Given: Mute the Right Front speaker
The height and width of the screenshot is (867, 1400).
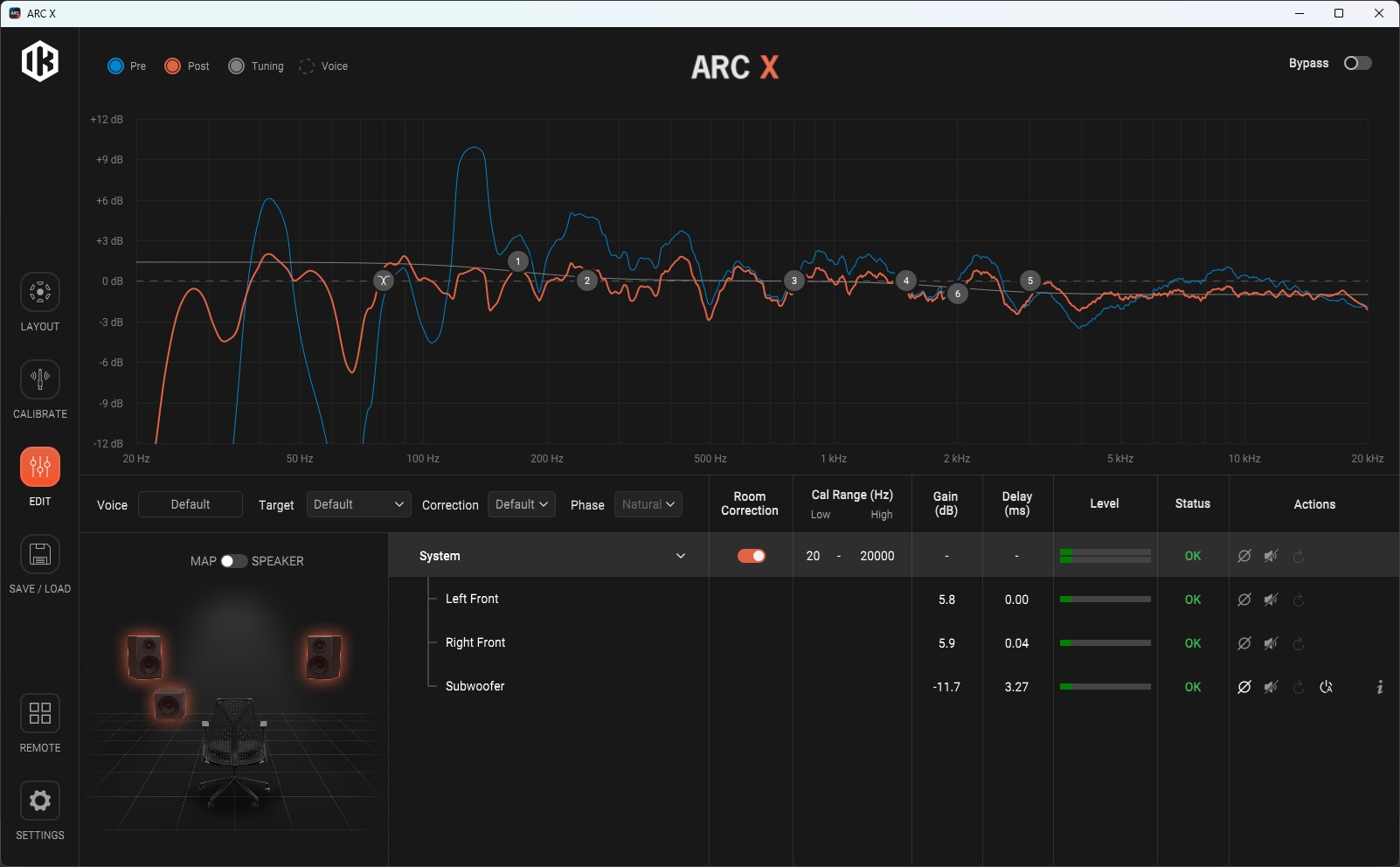Looking at the screenshot, I should pos(1272,643).
